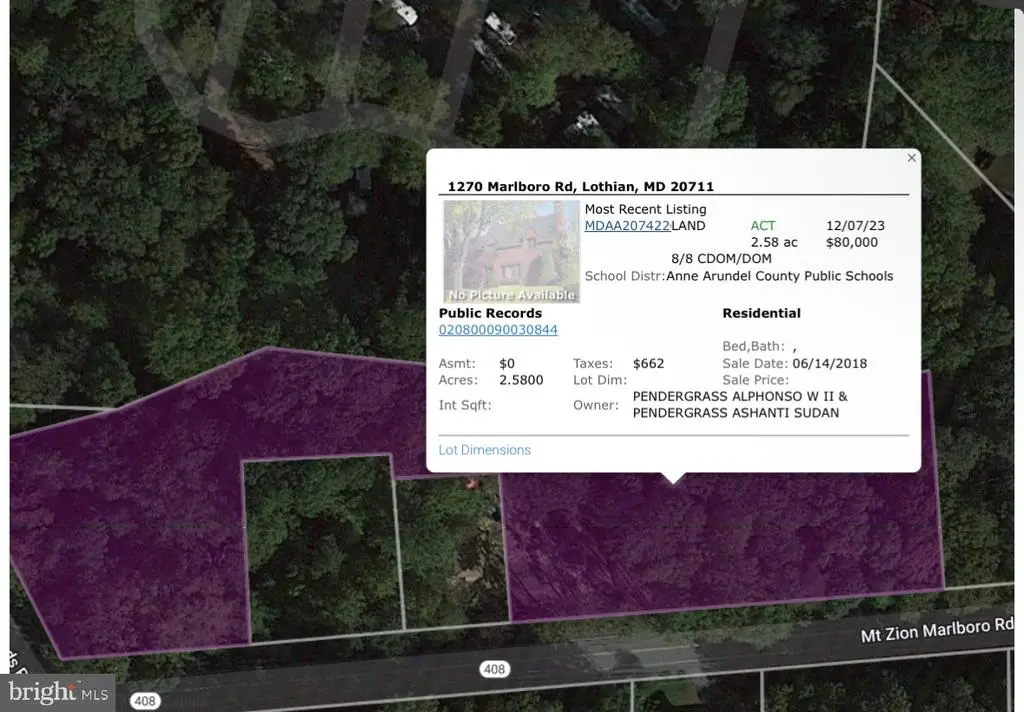This screenshot has height=712, width=1024.
Task: Click the Route 408 shield near Mt Zion
Action: [494, 668]
